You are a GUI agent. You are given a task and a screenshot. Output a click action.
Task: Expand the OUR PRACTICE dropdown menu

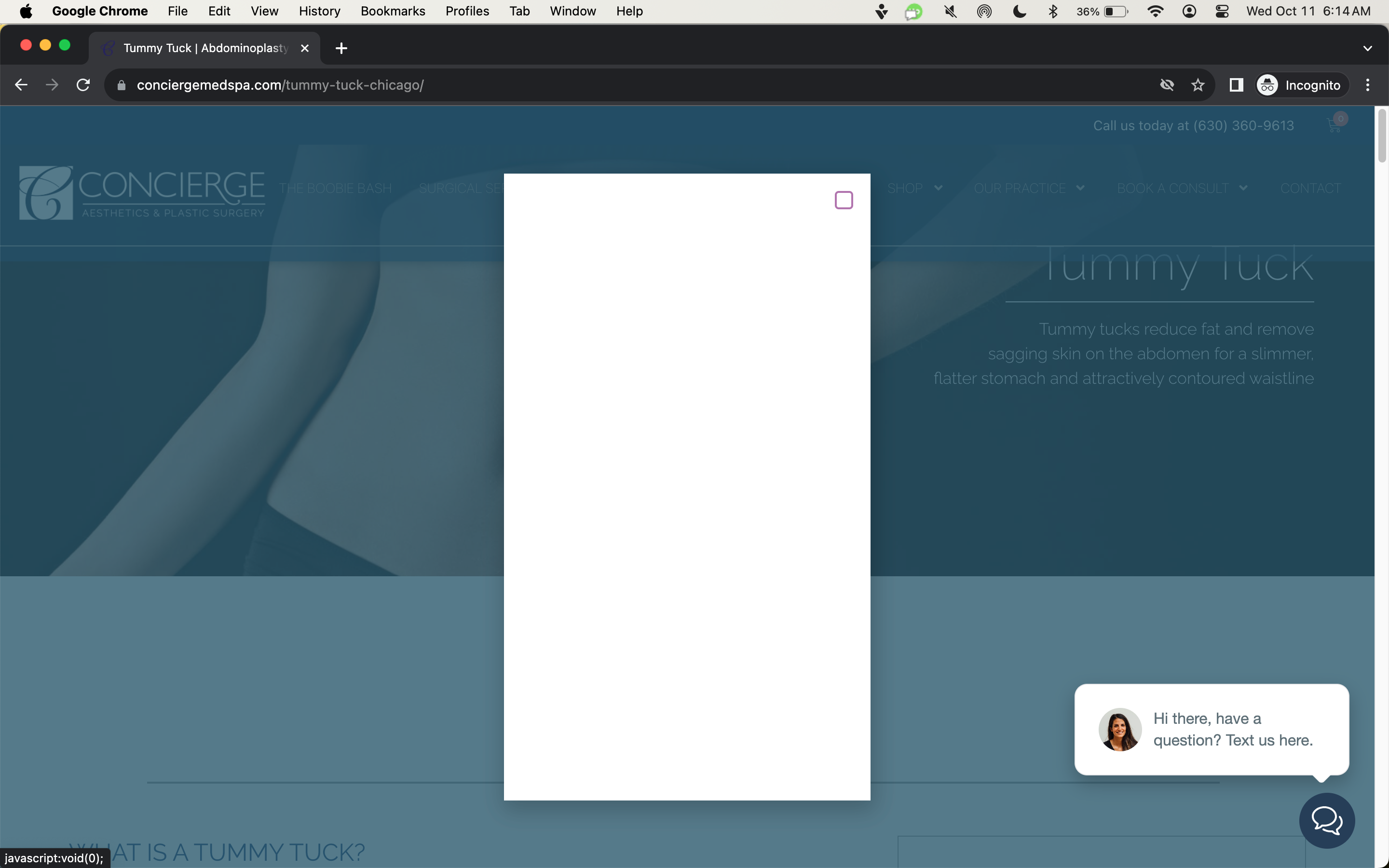coord(1029,188)
